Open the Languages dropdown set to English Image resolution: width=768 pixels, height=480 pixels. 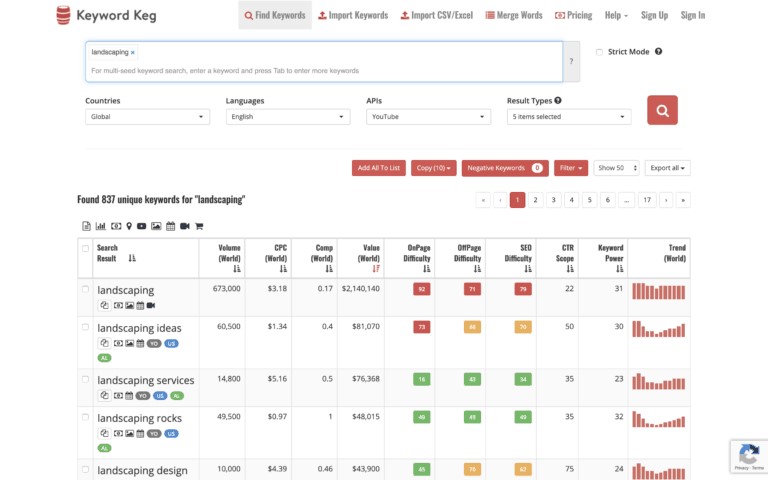pos(288,117)
